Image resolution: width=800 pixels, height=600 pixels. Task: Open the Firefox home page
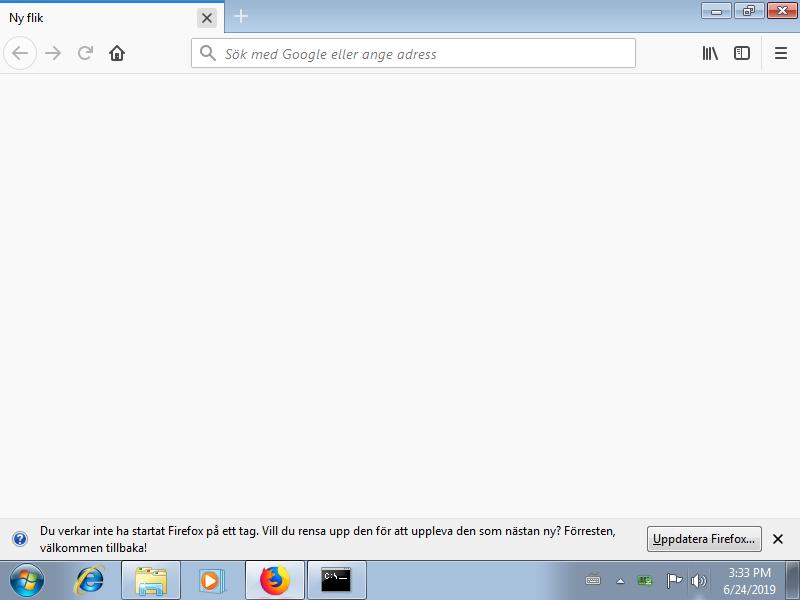tap(117, 53)
